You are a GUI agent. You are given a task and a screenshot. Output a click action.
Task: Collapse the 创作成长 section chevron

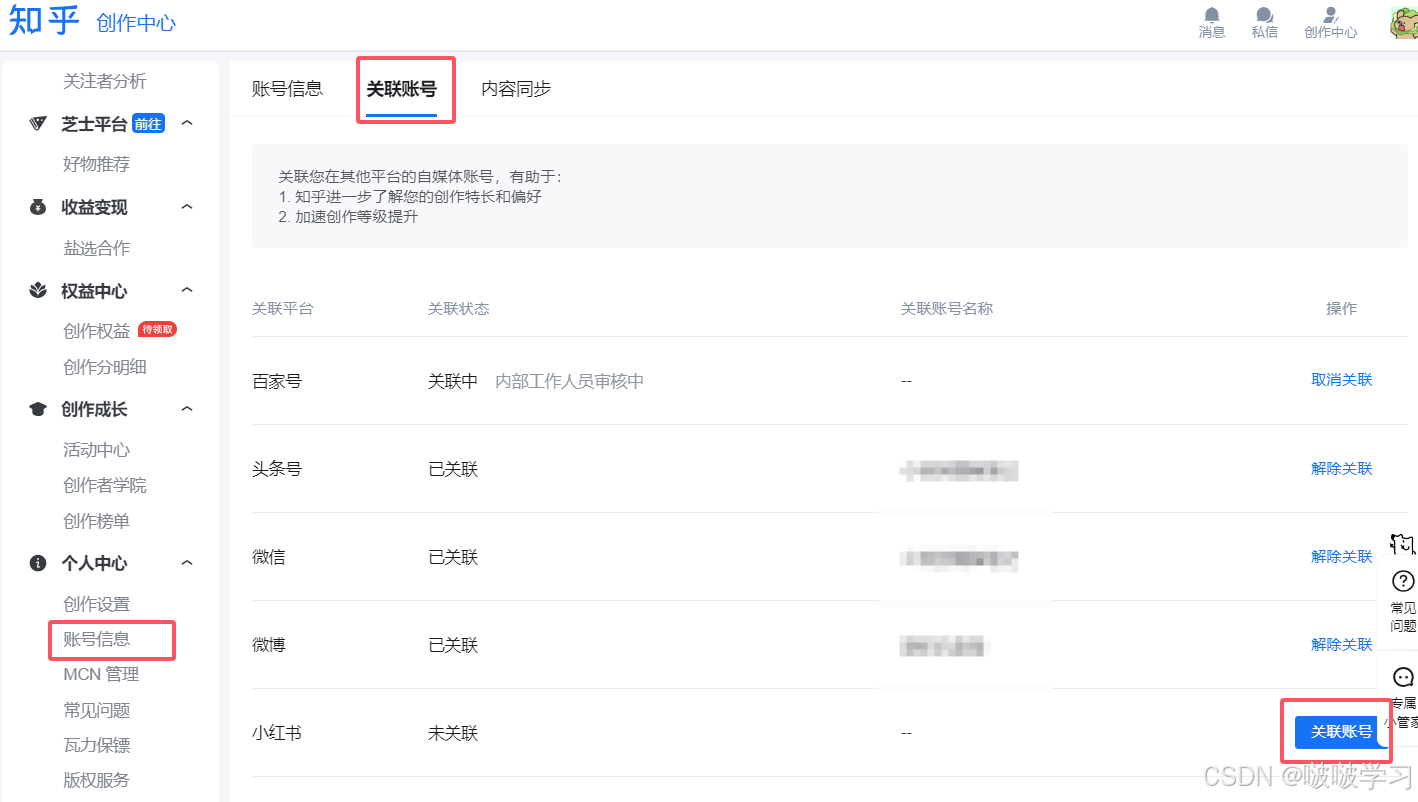click(186, 409)
